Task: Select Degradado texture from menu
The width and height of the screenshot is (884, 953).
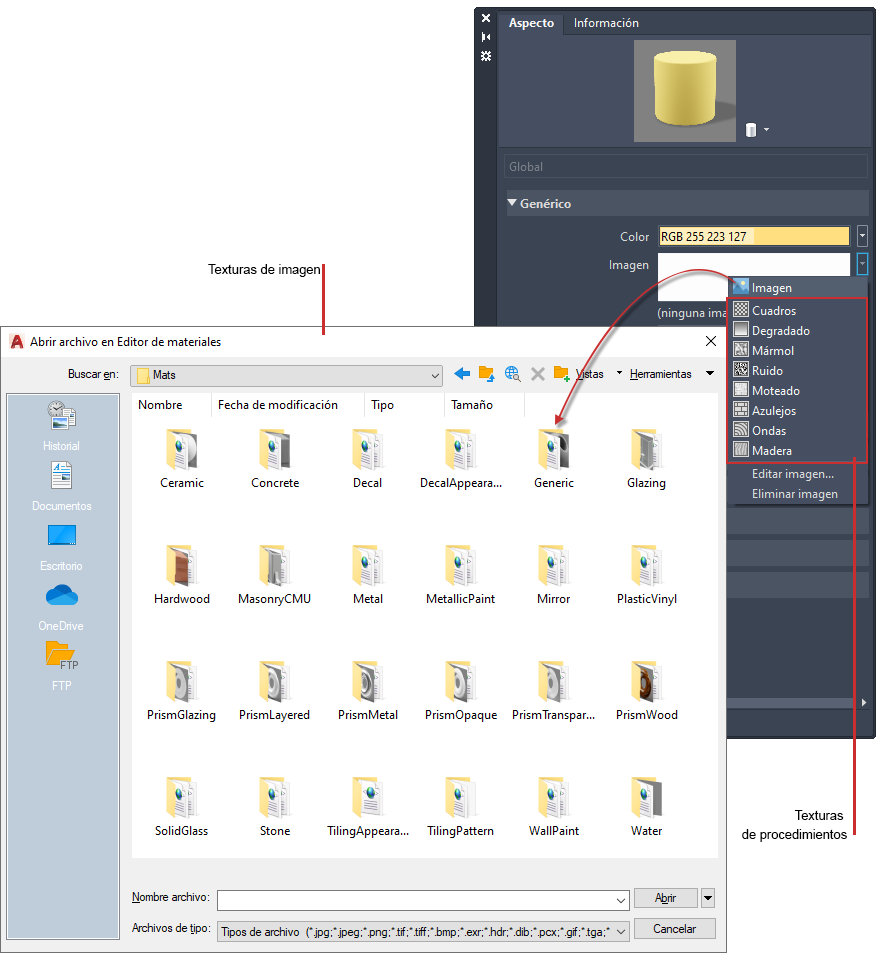Action: [x=798, y=331]
